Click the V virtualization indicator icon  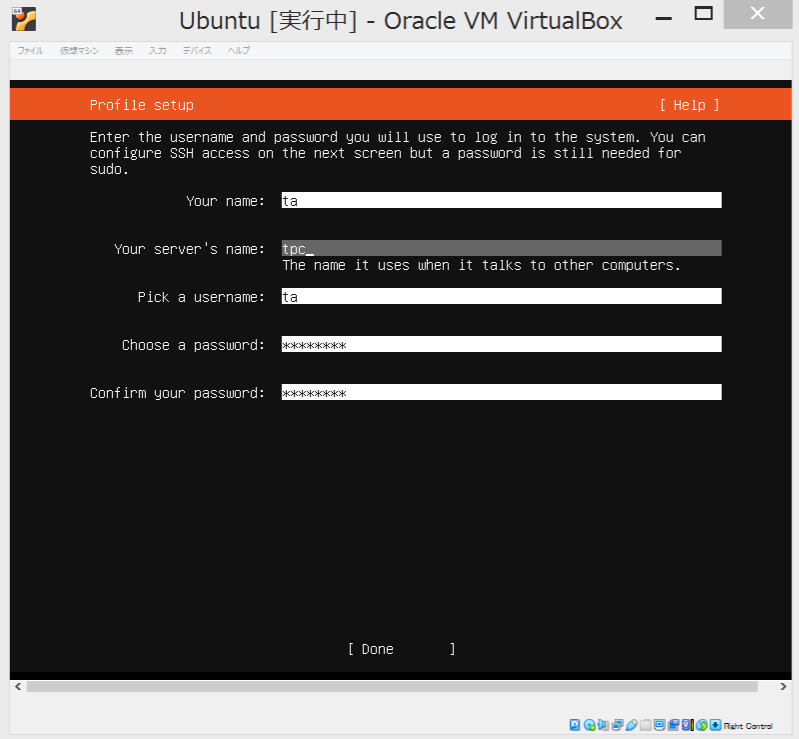point(687,725)
